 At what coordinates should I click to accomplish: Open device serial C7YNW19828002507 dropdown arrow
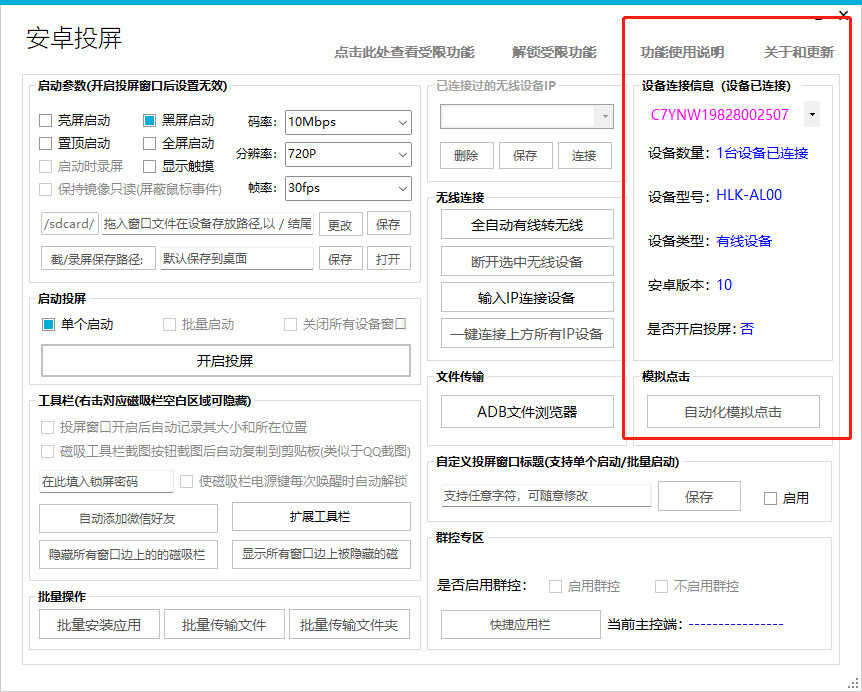click(x=812, y=115)
